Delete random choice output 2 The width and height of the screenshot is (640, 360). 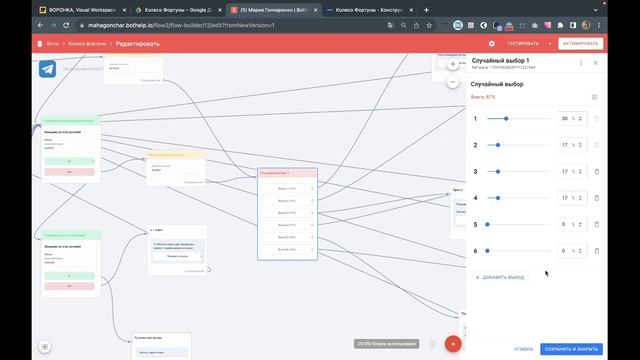[x=596, y=145]
